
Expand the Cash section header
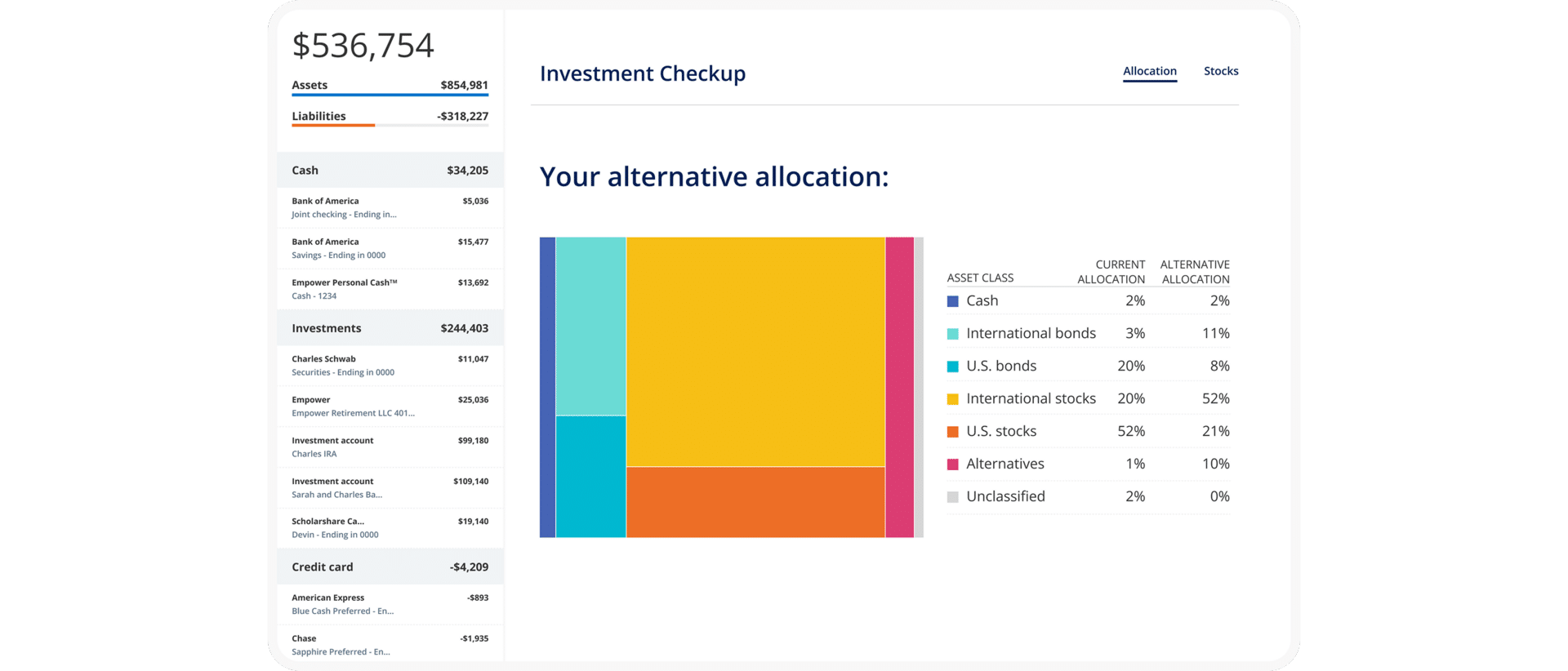(x=390, y=170)
